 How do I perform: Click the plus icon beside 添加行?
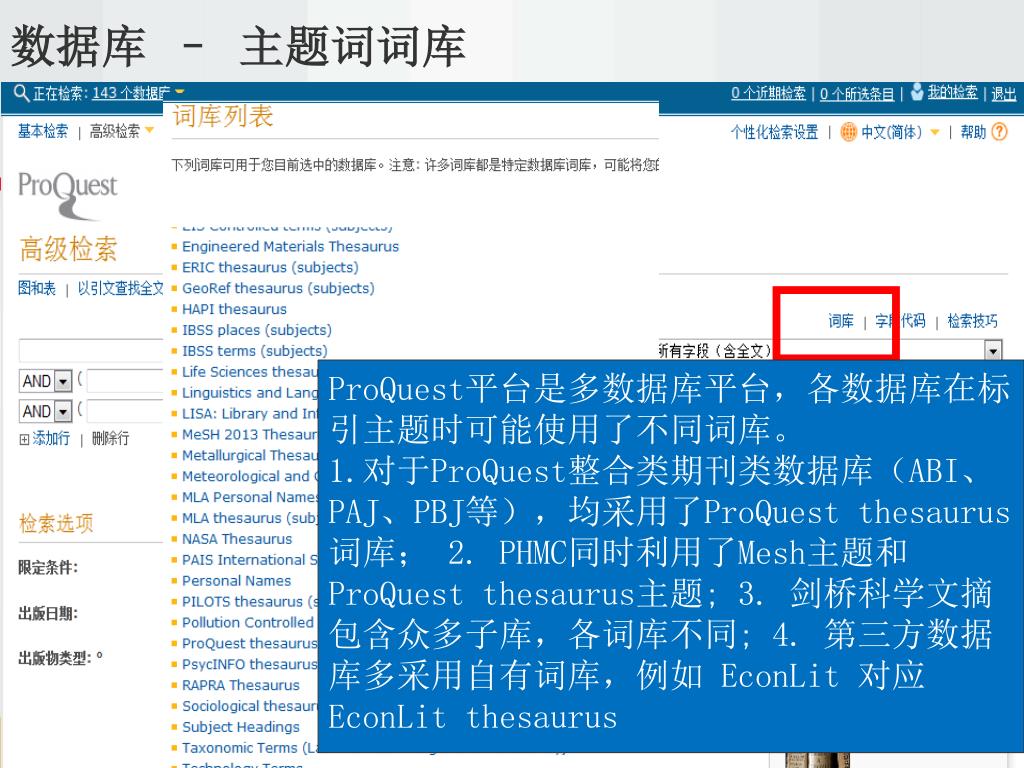pyautogui.click(x=24, y=440)
